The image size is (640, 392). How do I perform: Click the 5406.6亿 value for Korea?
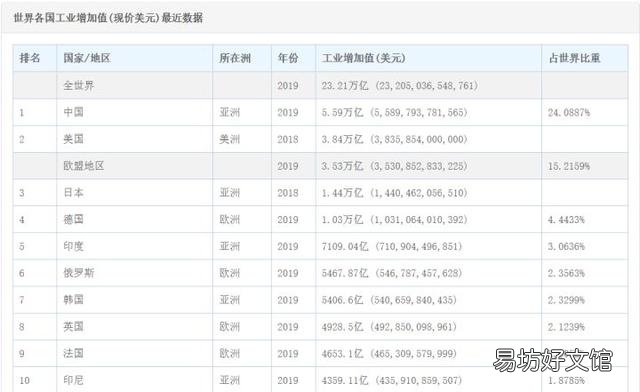pyautogui.click(x=389, y=300)
